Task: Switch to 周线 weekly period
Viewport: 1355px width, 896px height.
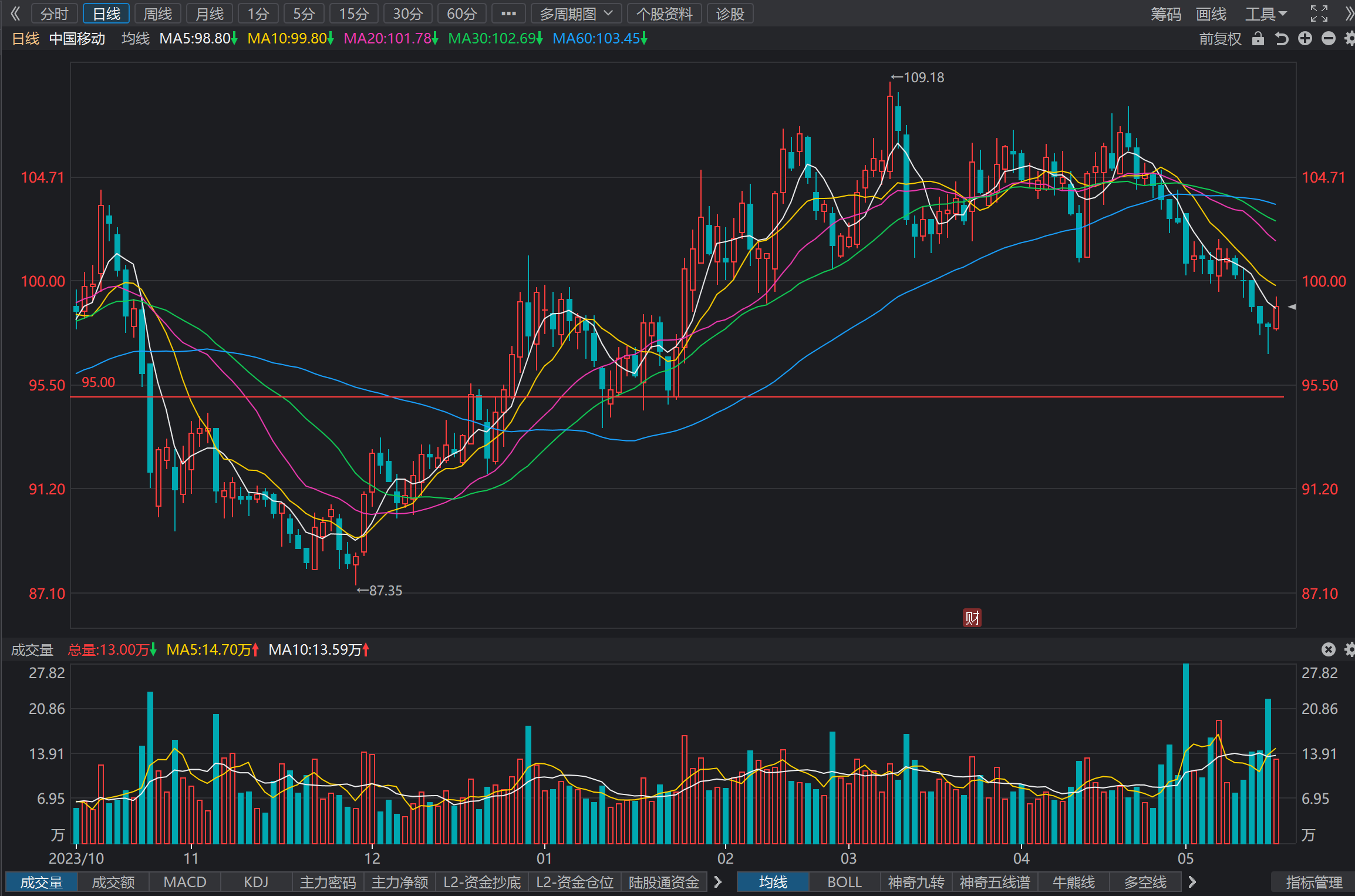Action: pos(158,14)
